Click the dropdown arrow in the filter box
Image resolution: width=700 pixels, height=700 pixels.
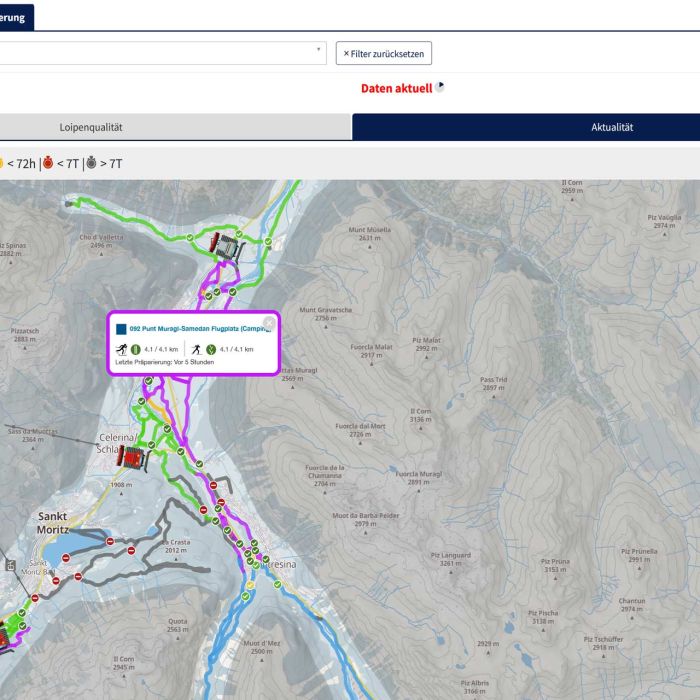click(318, 50)
